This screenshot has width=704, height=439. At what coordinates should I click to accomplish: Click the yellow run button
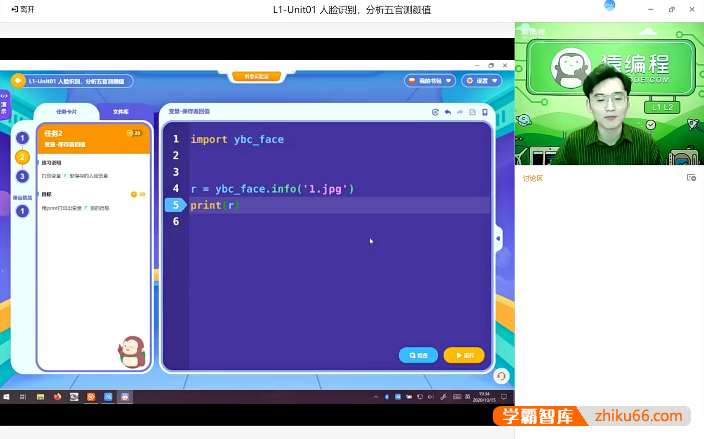[464, 355]
